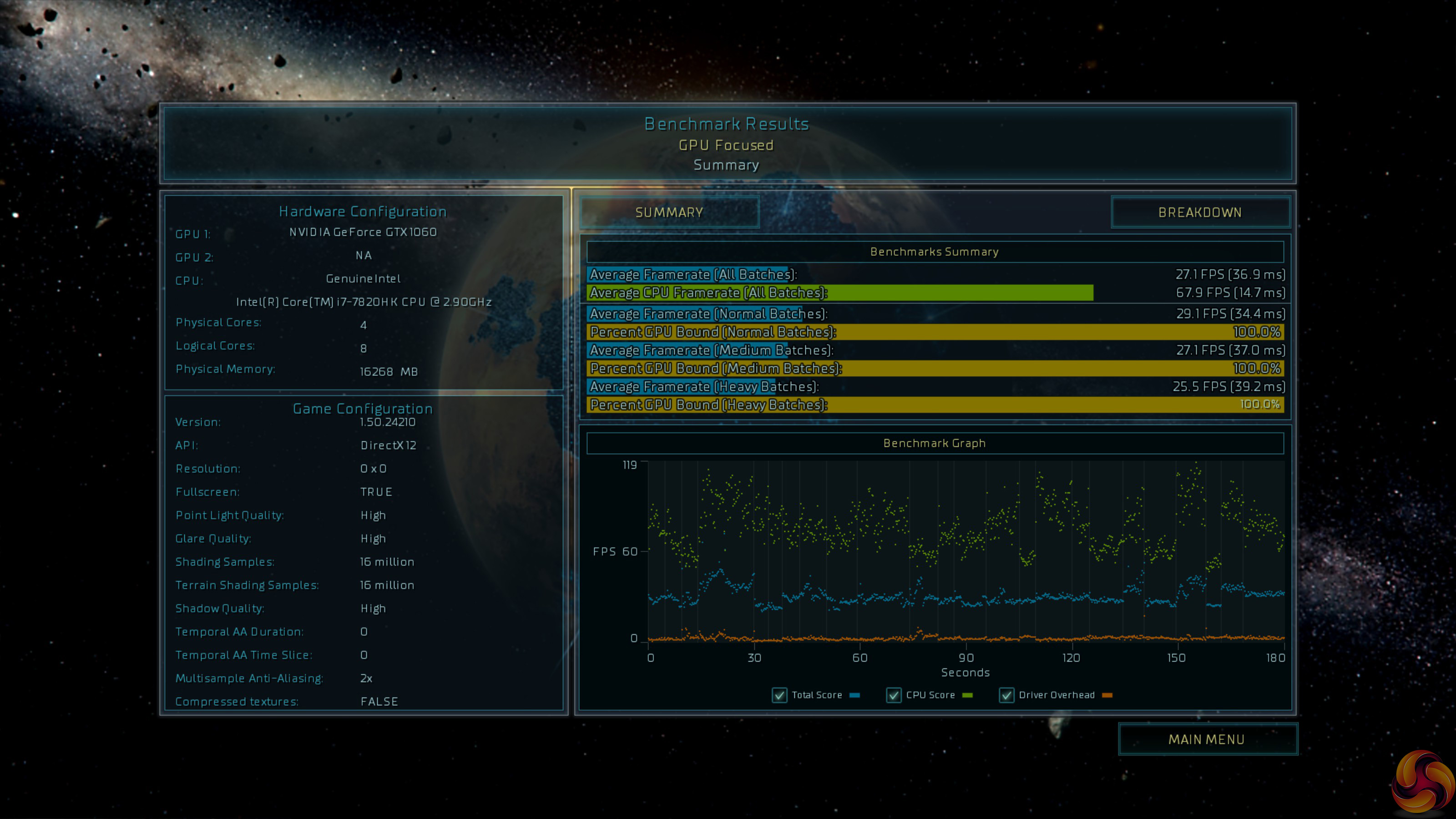The image size is (1456, 819).
Task: Click the green Average CPU Framerate bar
Action: tap(840, 293)
